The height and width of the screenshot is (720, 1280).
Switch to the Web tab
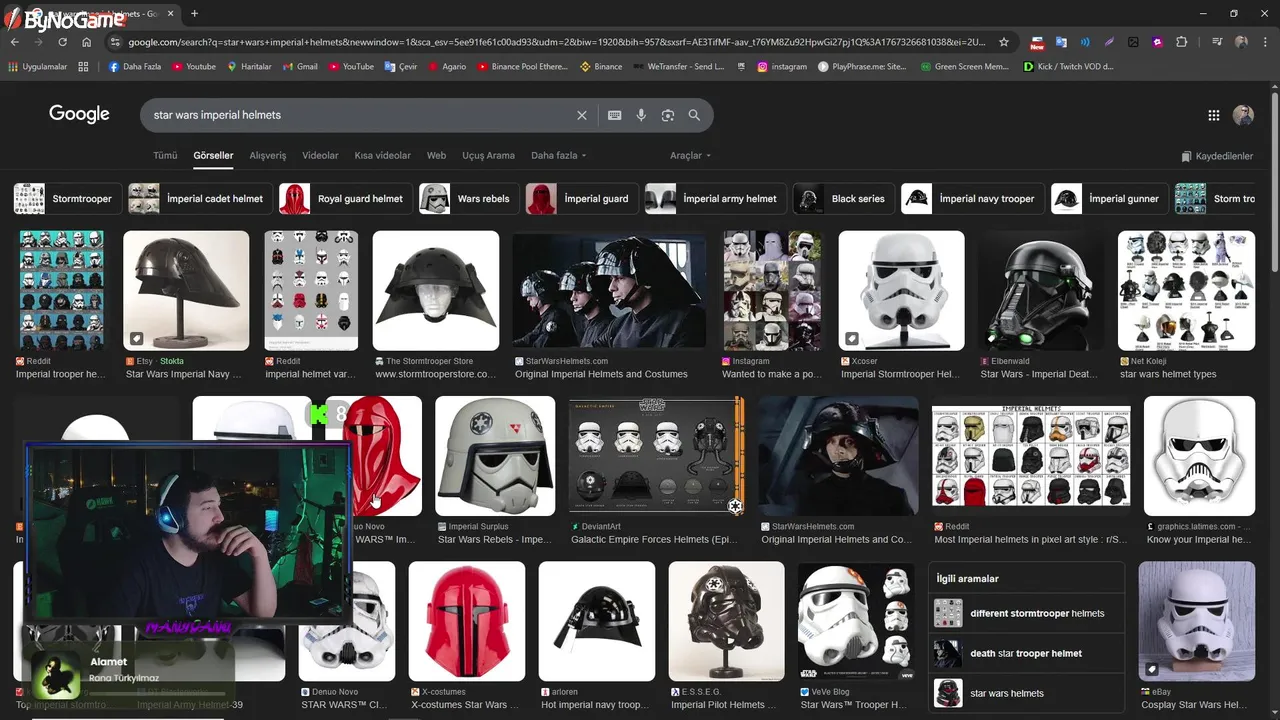coord(436,156)
